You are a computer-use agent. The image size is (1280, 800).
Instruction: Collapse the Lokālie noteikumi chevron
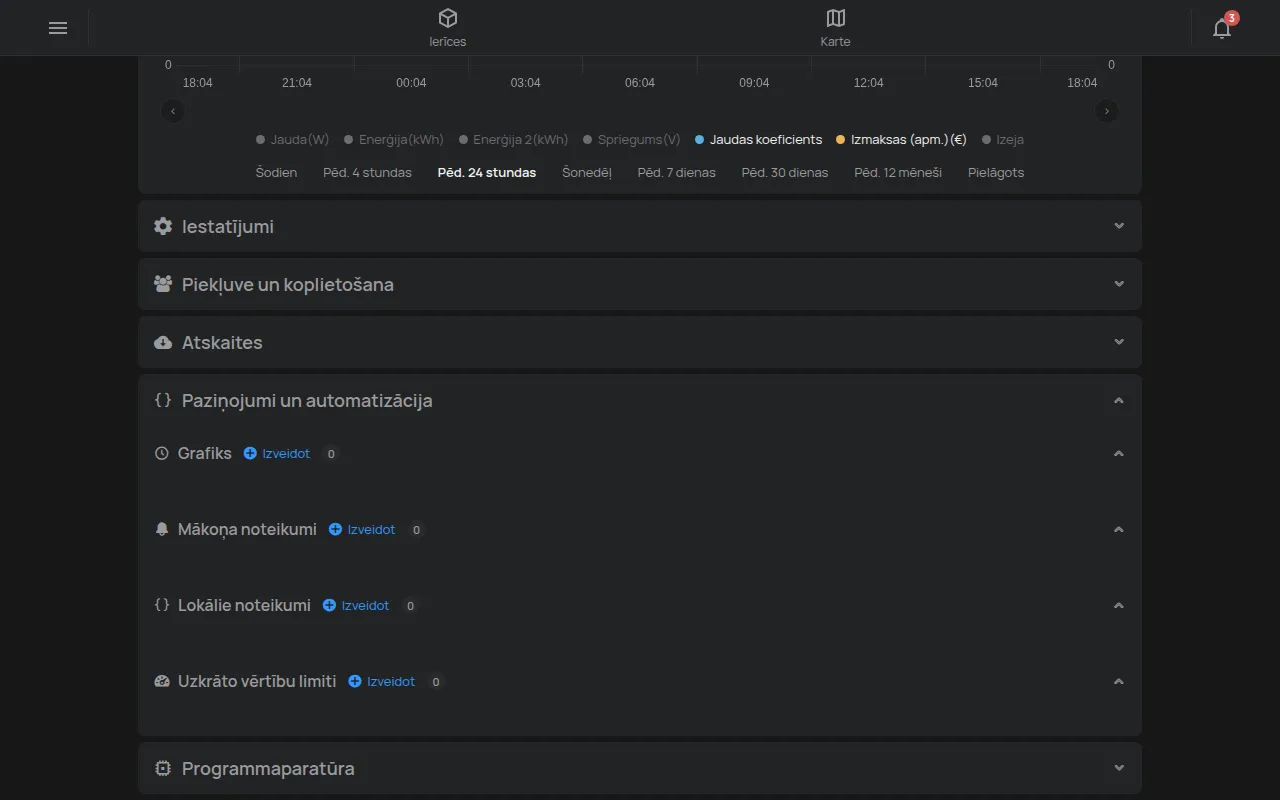1119,605
